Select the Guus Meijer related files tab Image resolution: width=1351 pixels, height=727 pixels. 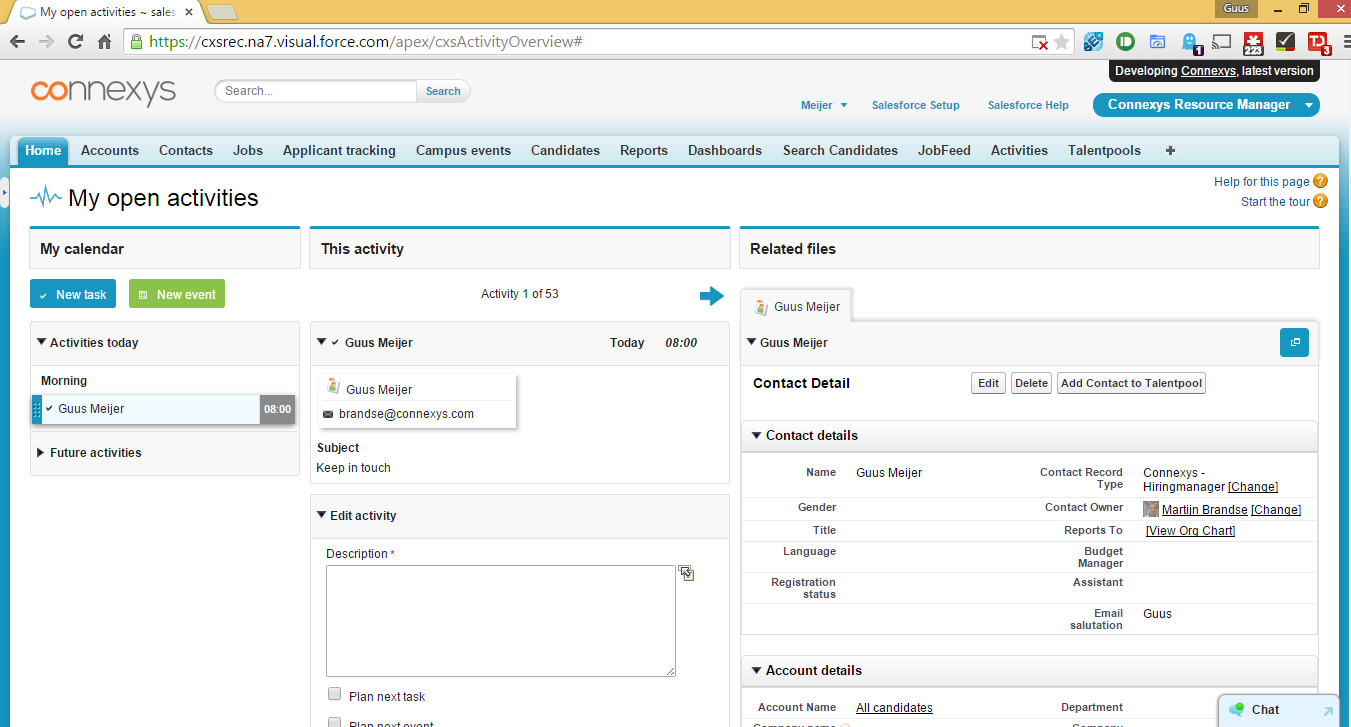(797, 307)
